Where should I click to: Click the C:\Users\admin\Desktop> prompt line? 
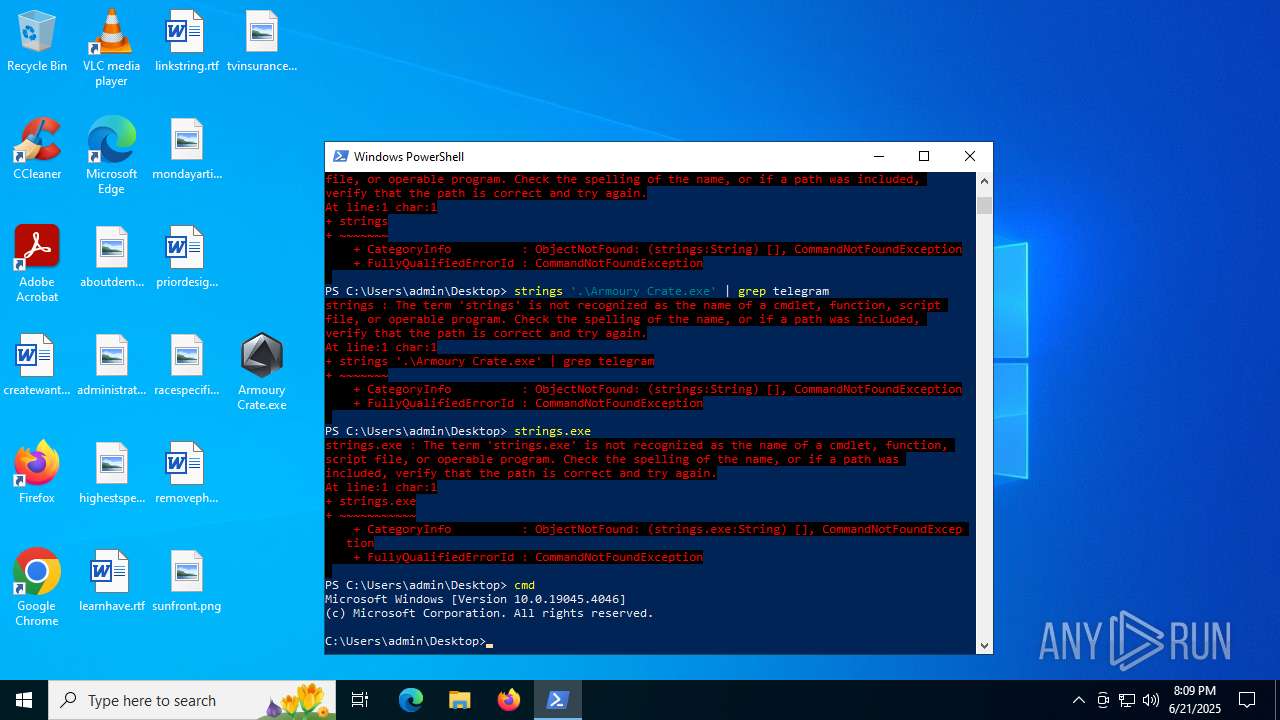pyautogui.click(x=405, y=641)
